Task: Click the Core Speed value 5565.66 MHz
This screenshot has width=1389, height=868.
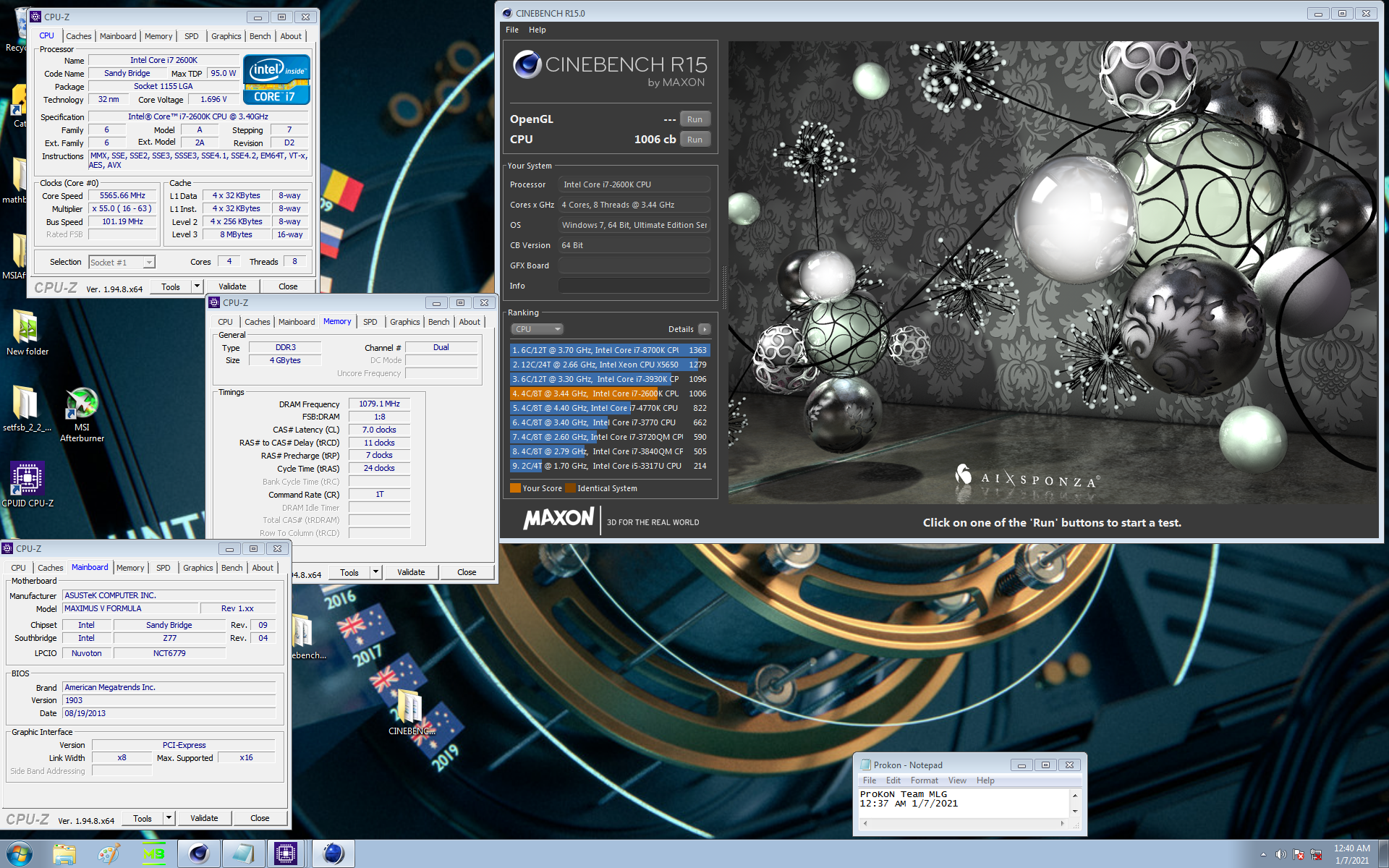Action: click(x=122, y=195)
